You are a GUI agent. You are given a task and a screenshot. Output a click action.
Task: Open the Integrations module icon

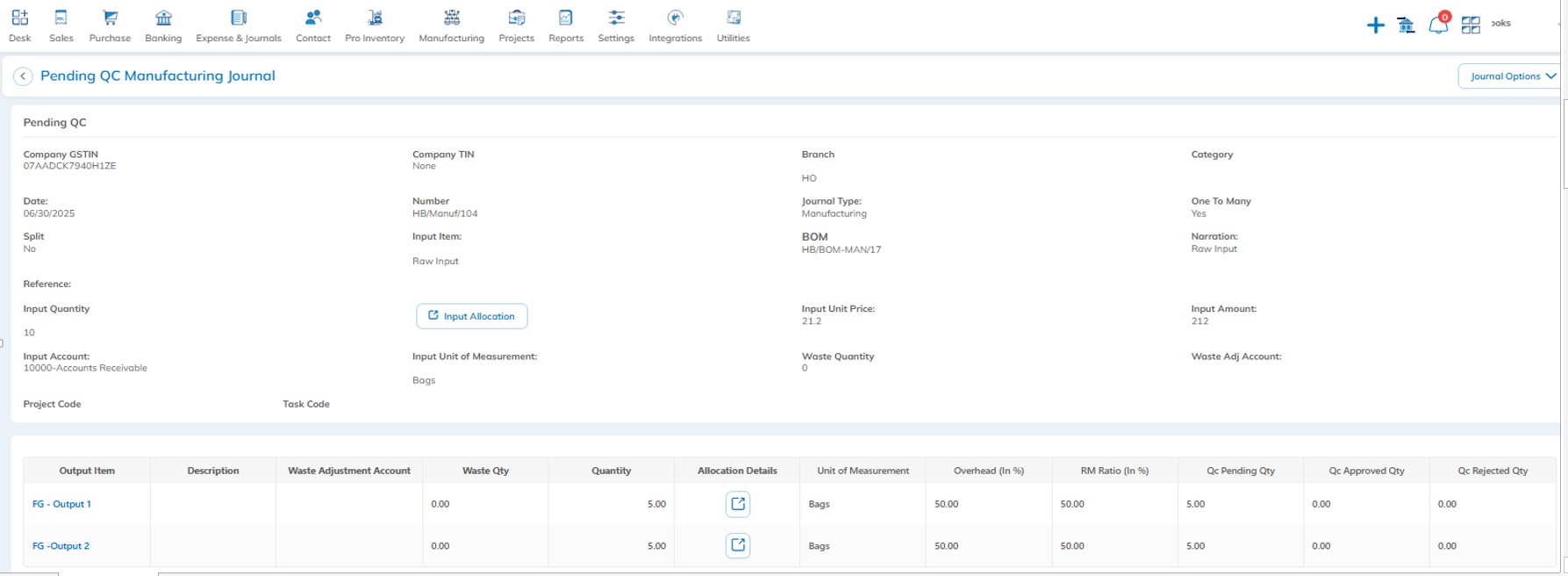(x=675, y=18)
